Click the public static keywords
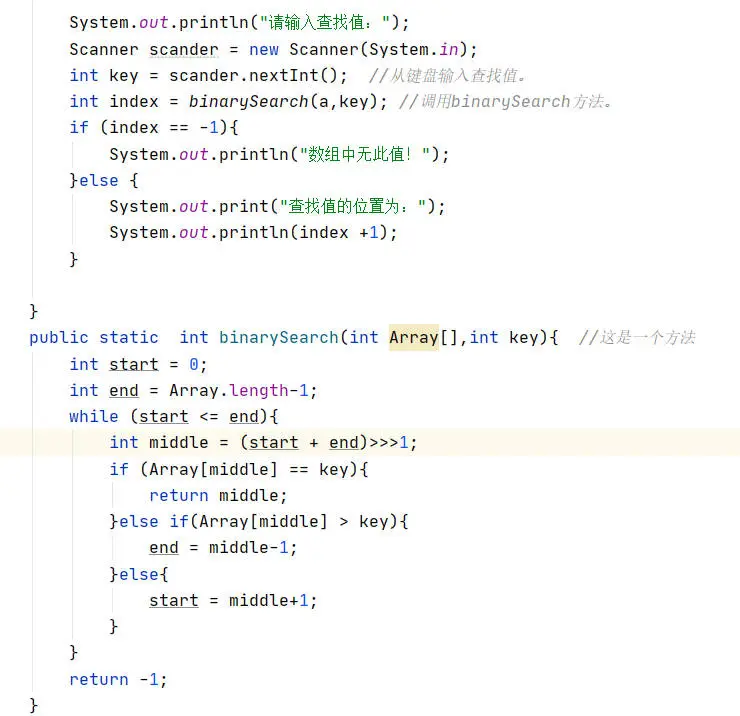This screenshot has width=740, height=716. 93,337
